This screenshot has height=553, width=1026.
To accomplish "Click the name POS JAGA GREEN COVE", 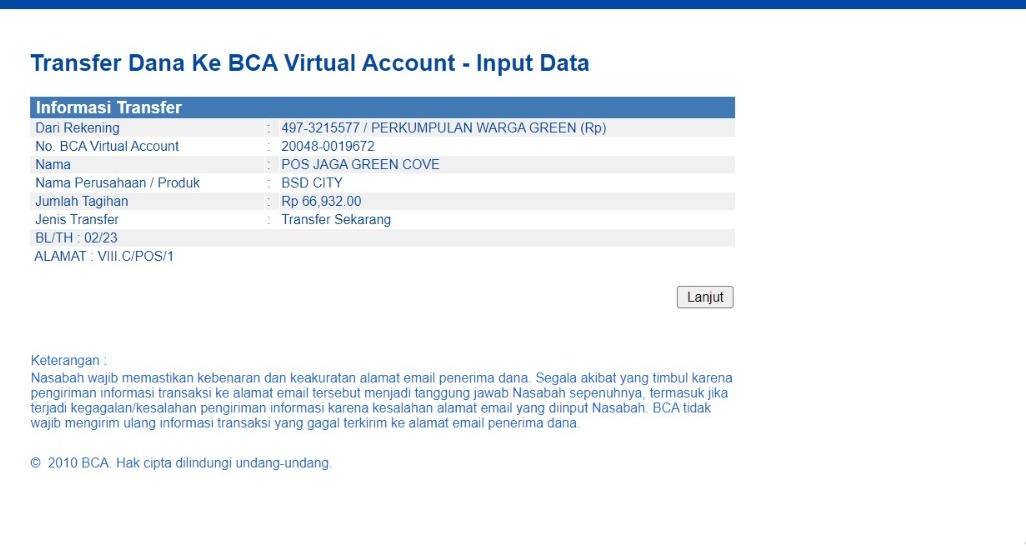I will coord(360,164).
